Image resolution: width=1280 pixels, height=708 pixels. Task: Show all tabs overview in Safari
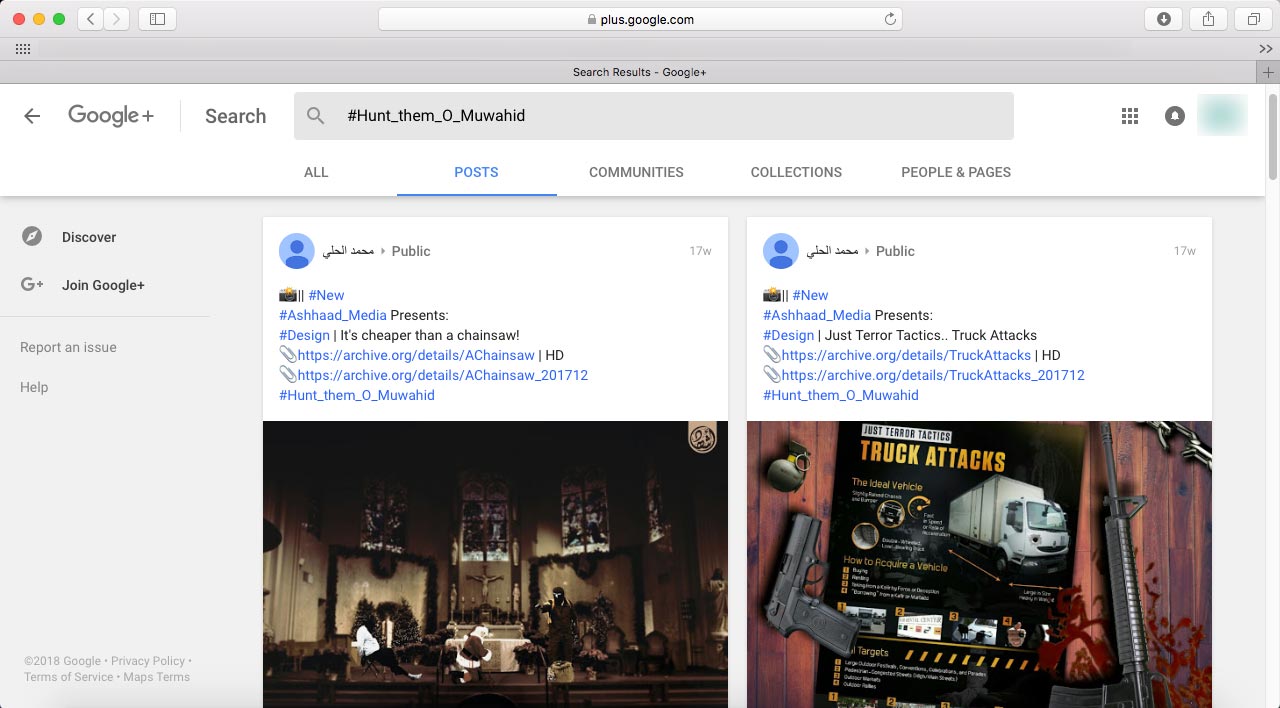click(x=1253, y=19)
